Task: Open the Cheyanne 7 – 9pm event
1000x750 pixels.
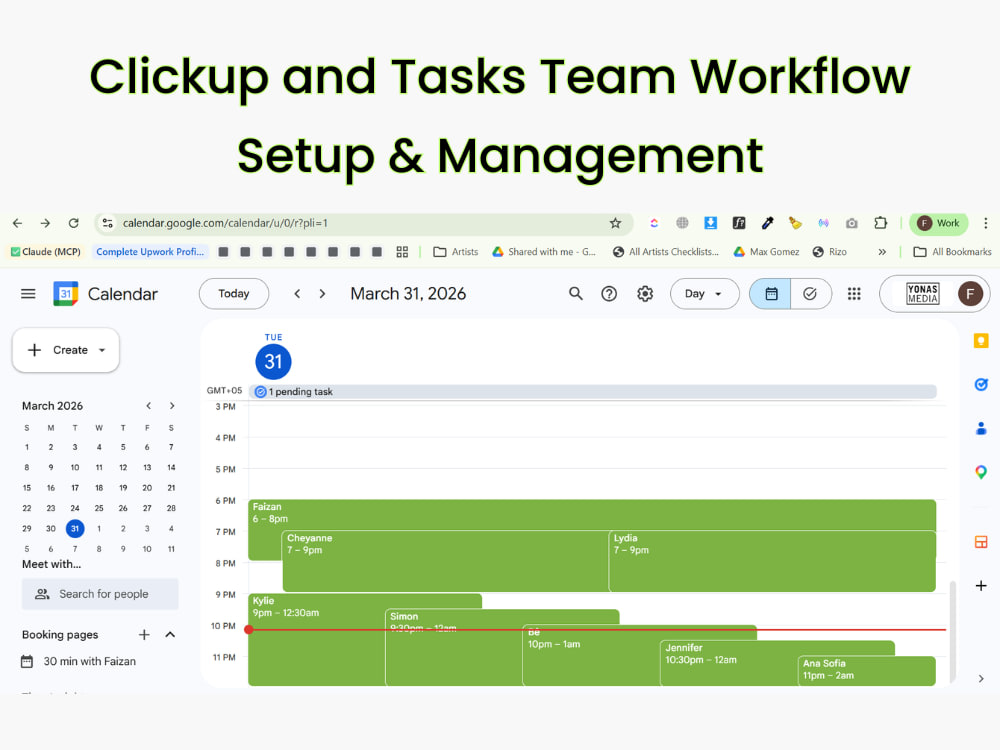Action: click(445, 561)
